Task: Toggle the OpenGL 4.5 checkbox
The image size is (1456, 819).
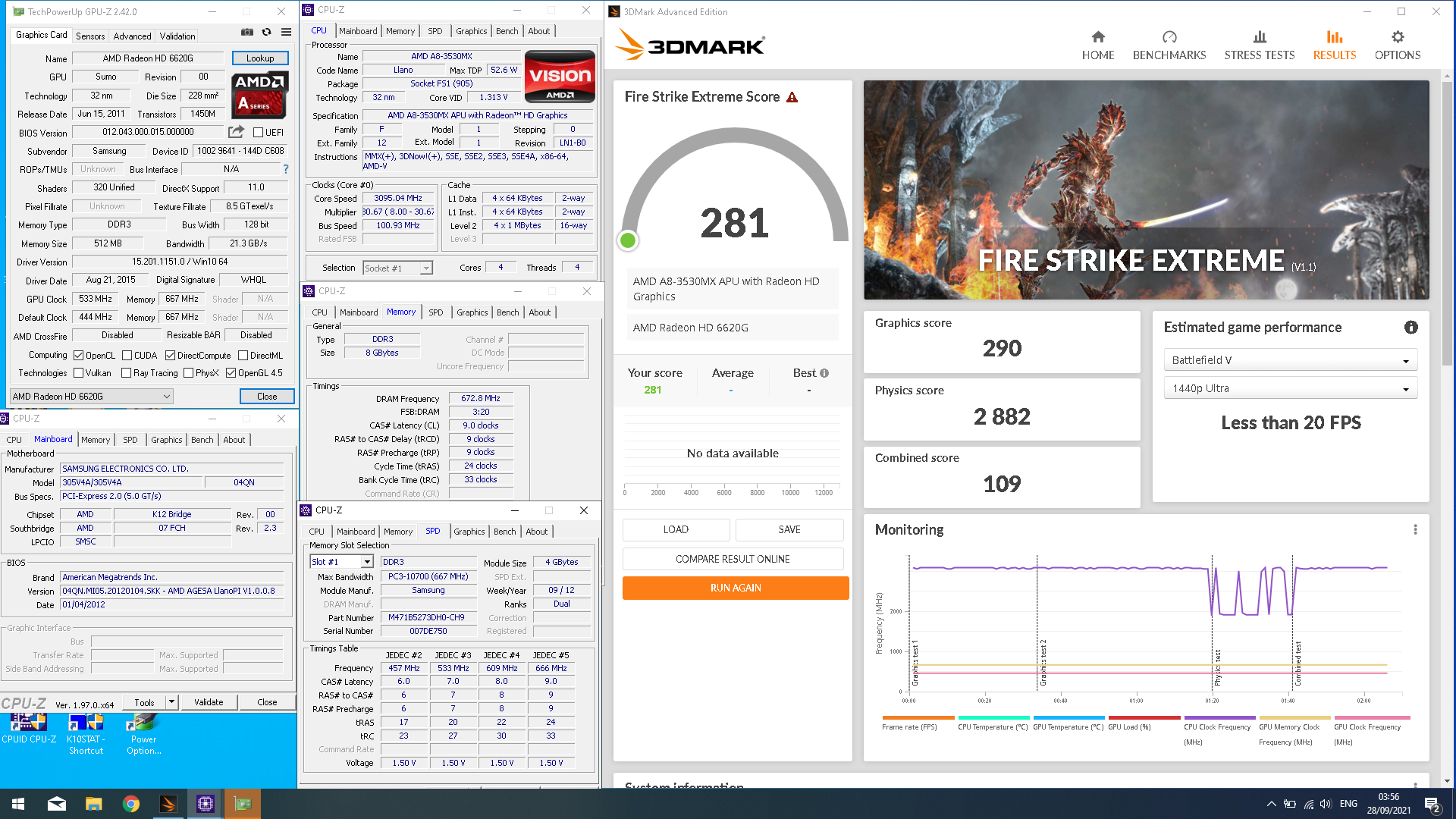Action: tap(231, 373)
